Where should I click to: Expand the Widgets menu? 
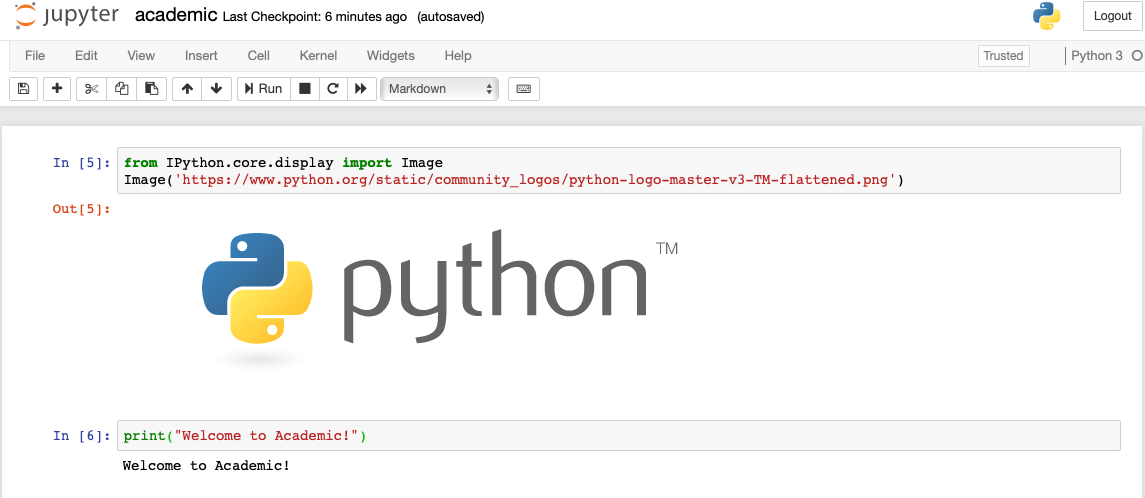390,56
